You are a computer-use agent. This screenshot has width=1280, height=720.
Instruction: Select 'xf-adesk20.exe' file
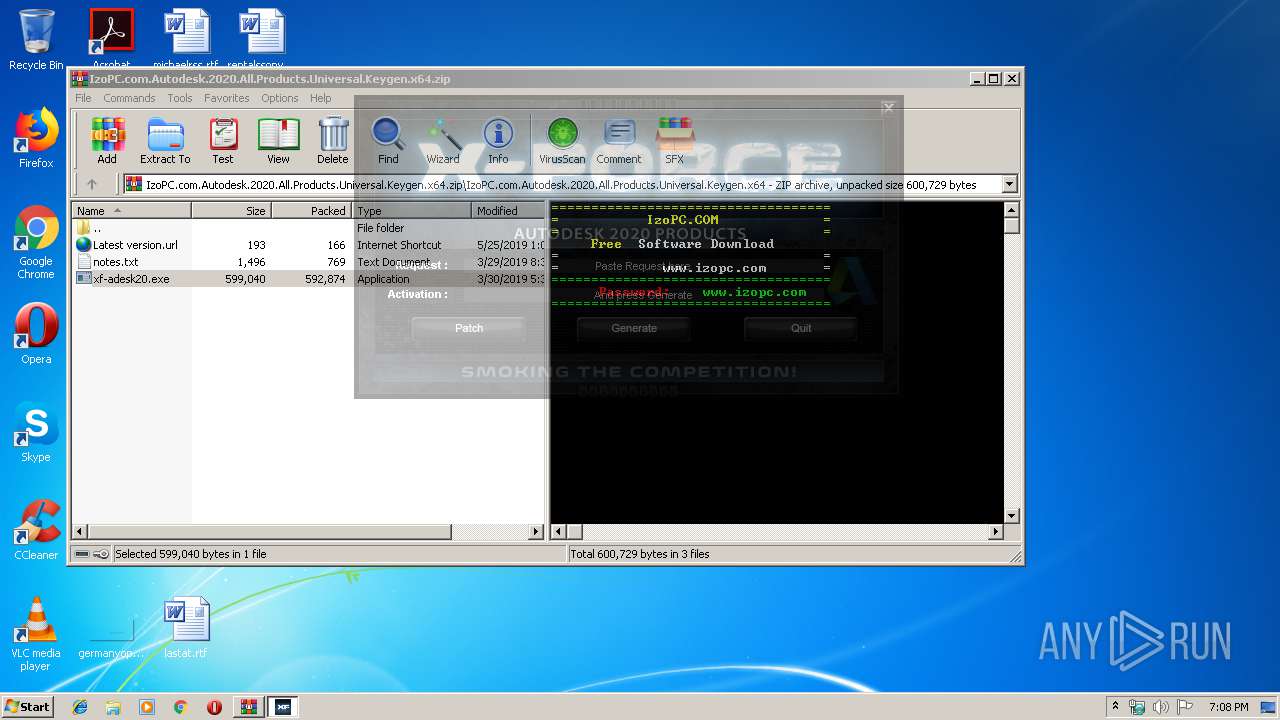coord(310,279)
